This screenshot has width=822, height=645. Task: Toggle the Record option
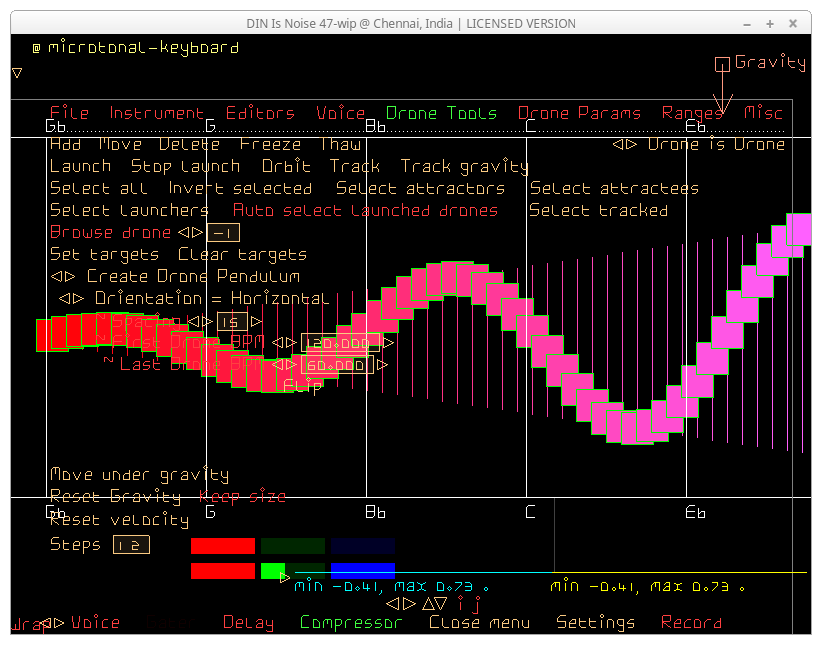(690, 622)
